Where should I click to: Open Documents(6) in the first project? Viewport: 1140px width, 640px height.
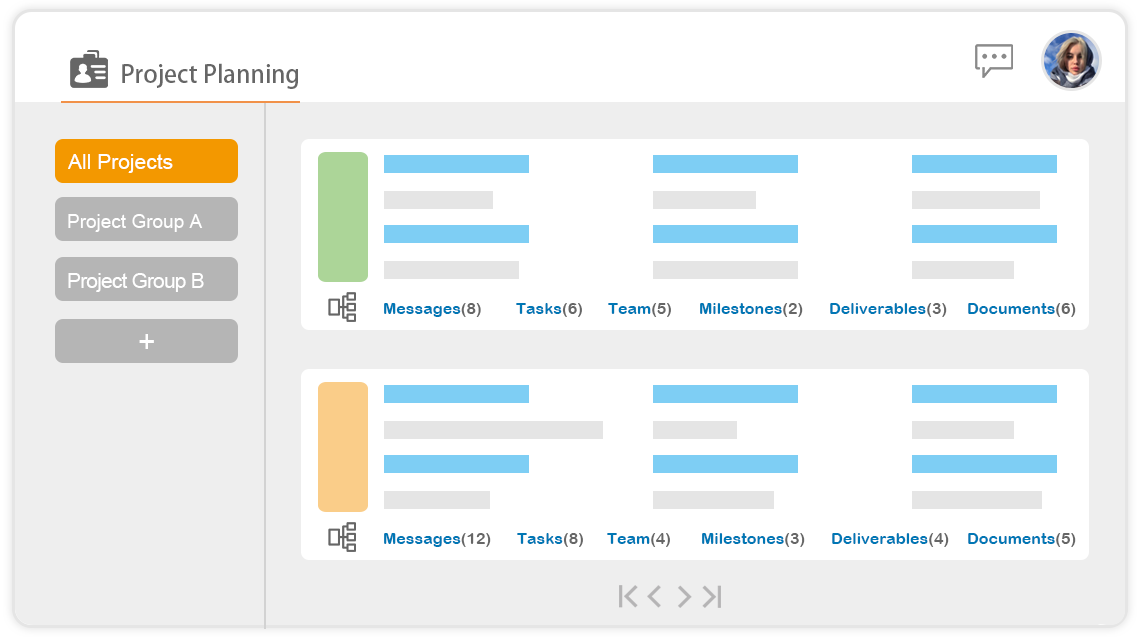click(x=1021, y=309)
